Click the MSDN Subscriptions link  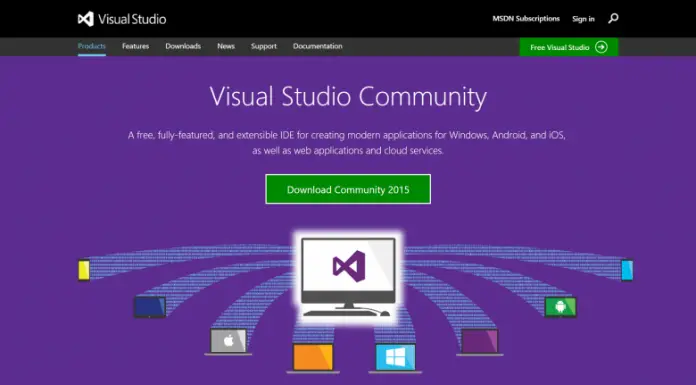point(526,19)
